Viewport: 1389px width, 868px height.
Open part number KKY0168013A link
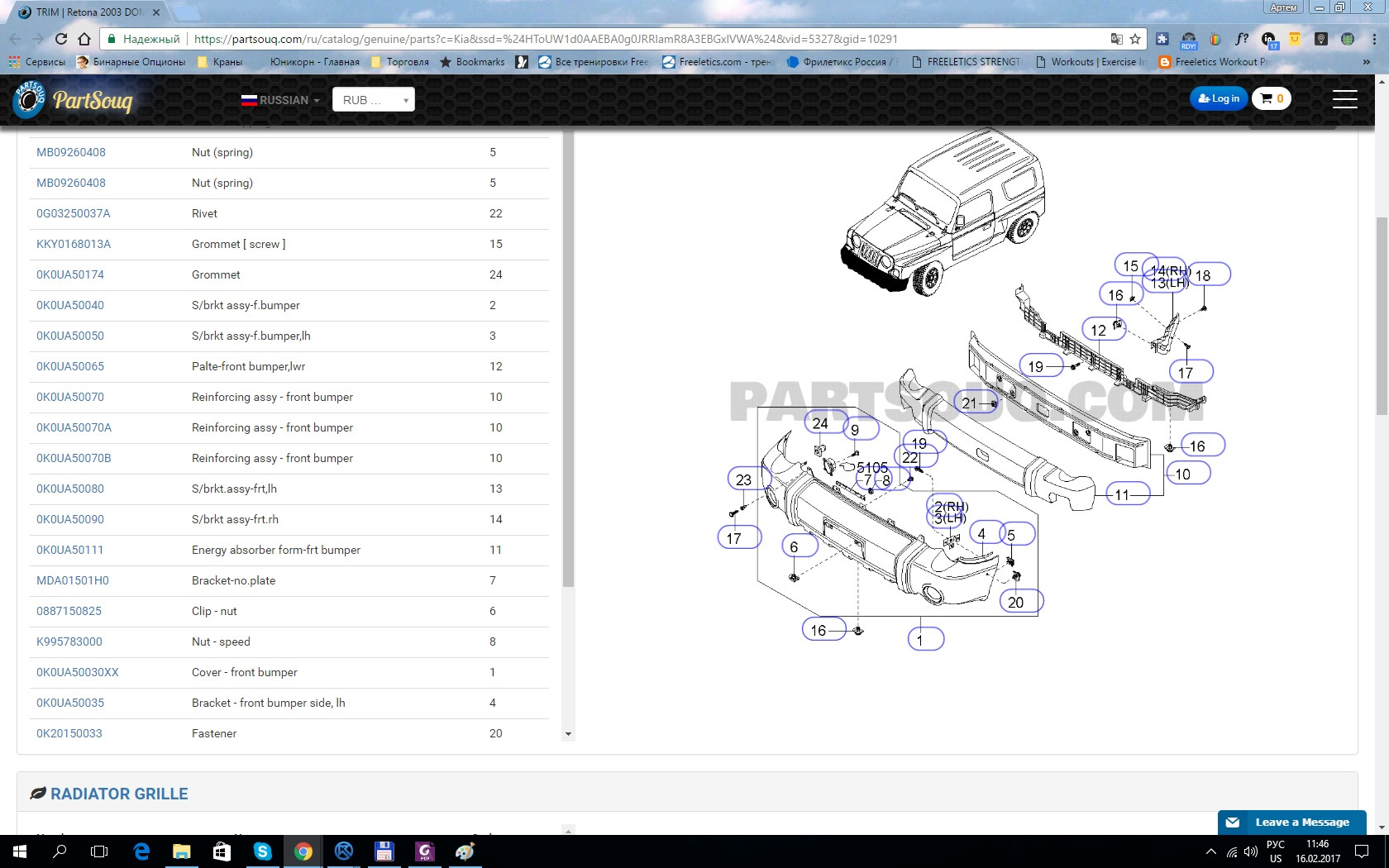(x=74, y=244)
